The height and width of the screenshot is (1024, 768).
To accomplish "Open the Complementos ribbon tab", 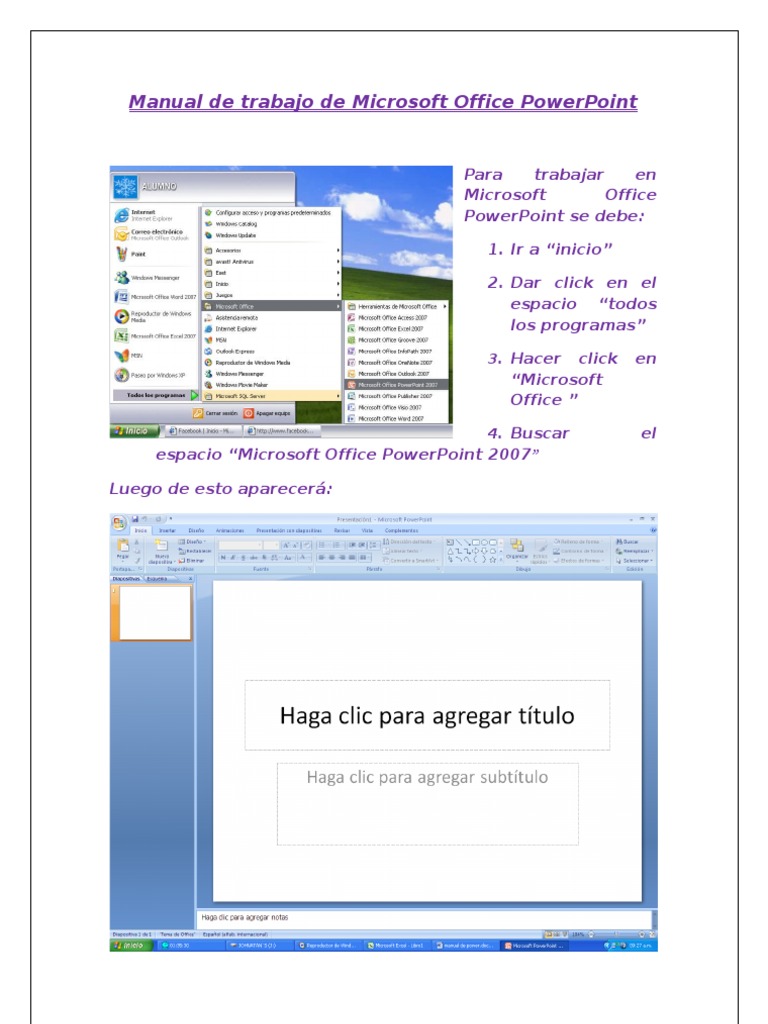I will [401, 530].
